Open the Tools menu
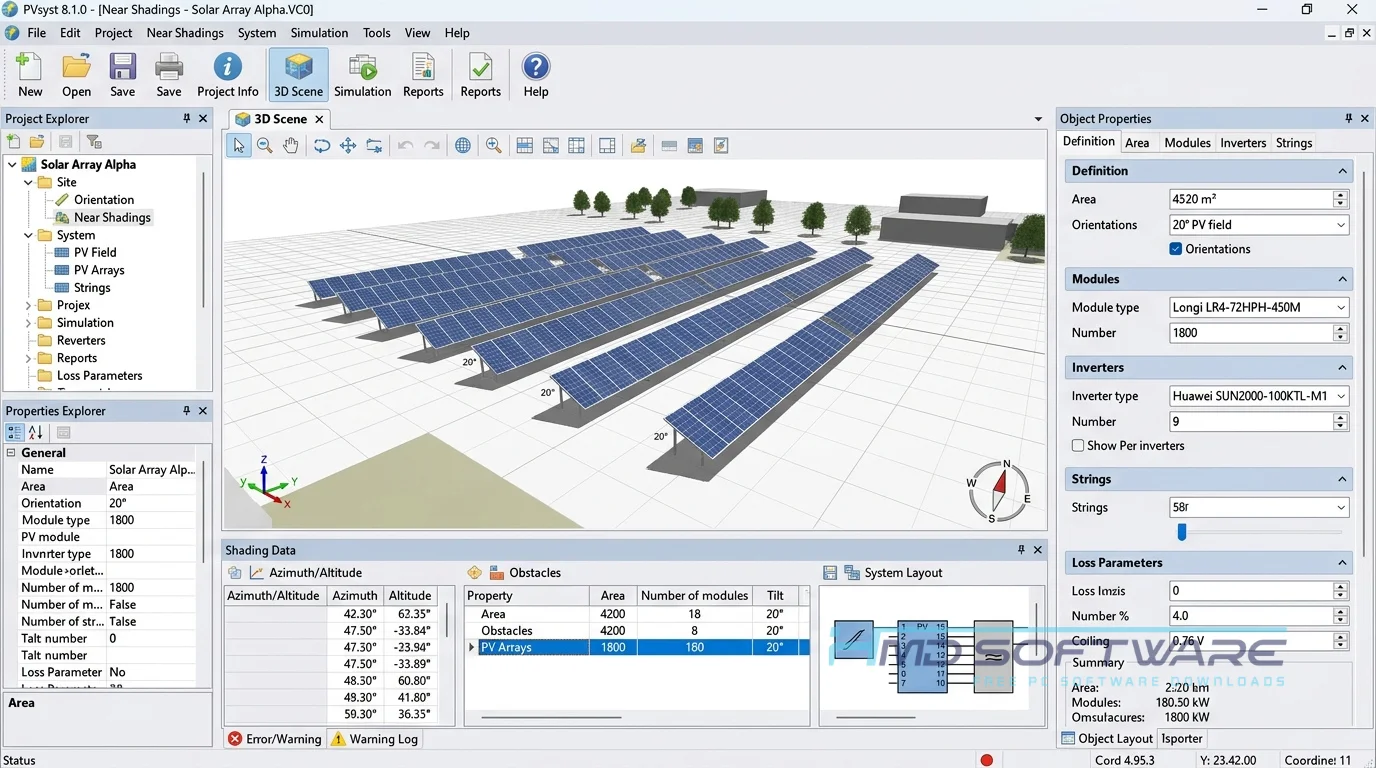This screenshot has width=1376, height=768. pos(377,33)
